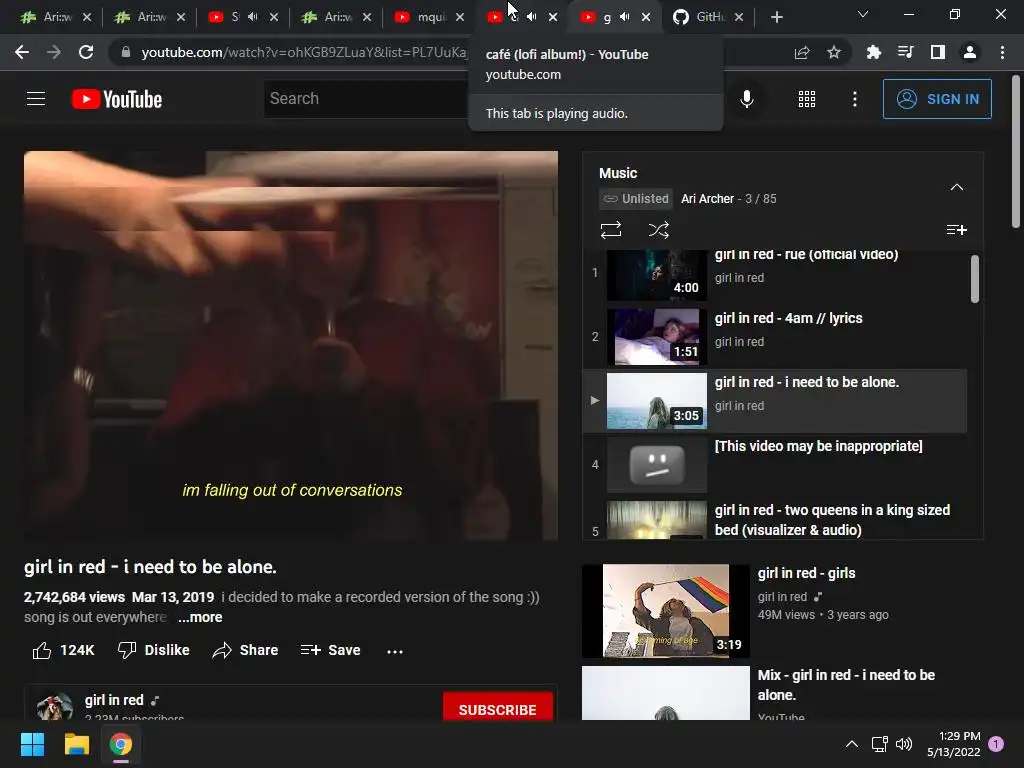
Task: Open File Explorer from taskbar
Action: [76, 744]
